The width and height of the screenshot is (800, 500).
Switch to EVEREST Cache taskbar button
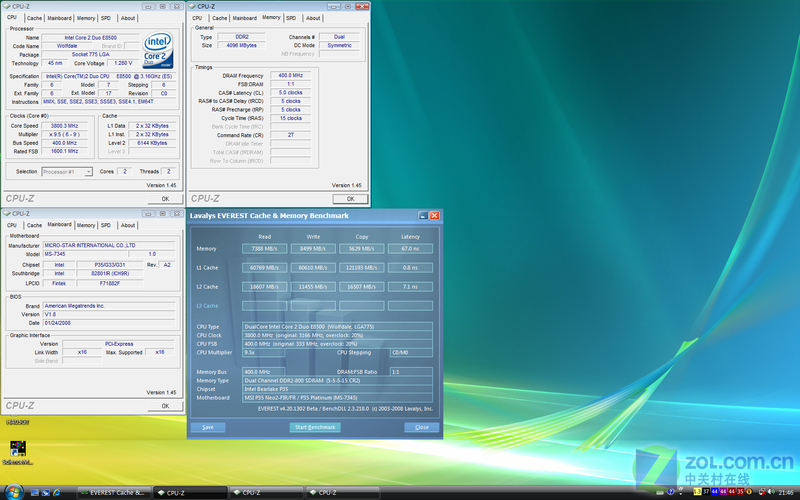[x=114, y=493]
